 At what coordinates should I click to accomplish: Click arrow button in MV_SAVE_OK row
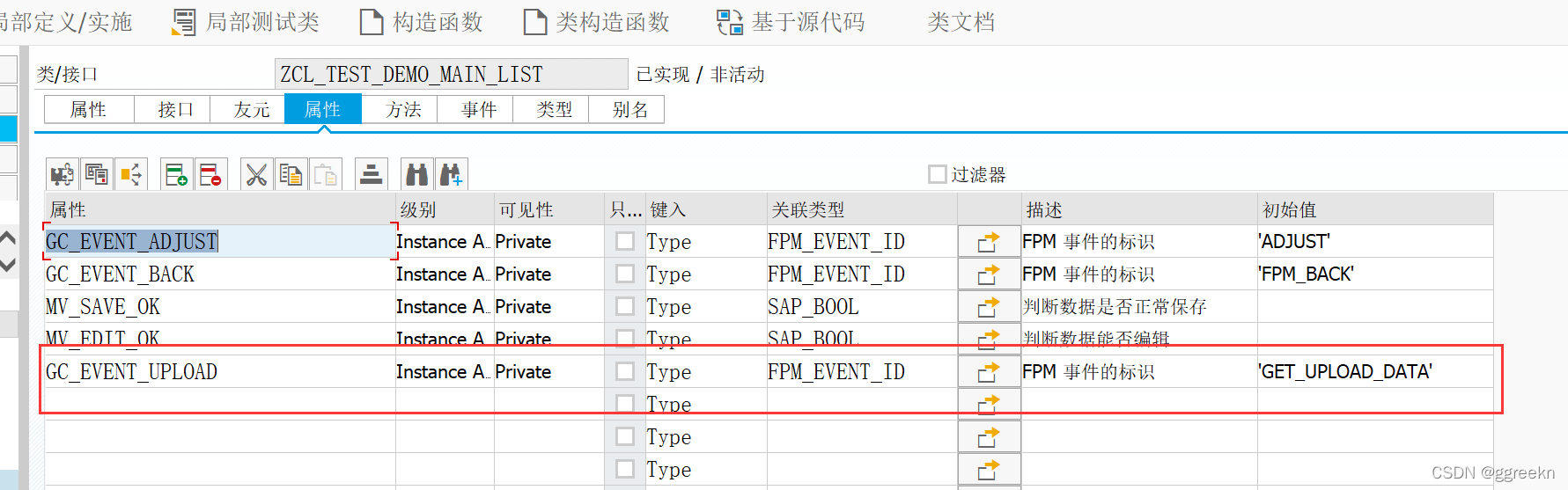[989, 307]
